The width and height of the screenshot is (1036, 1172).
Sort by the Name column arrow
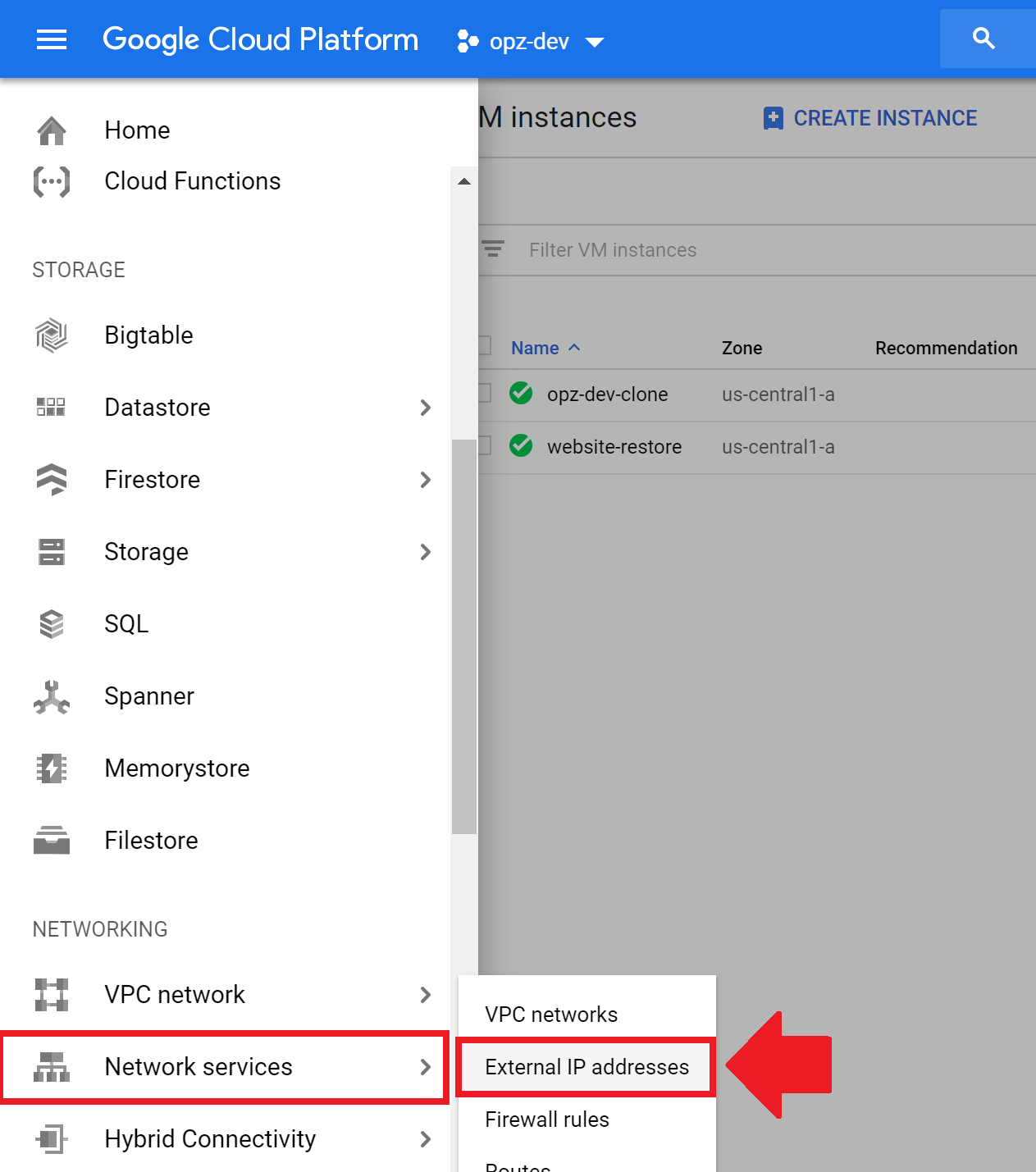(574, 348)
